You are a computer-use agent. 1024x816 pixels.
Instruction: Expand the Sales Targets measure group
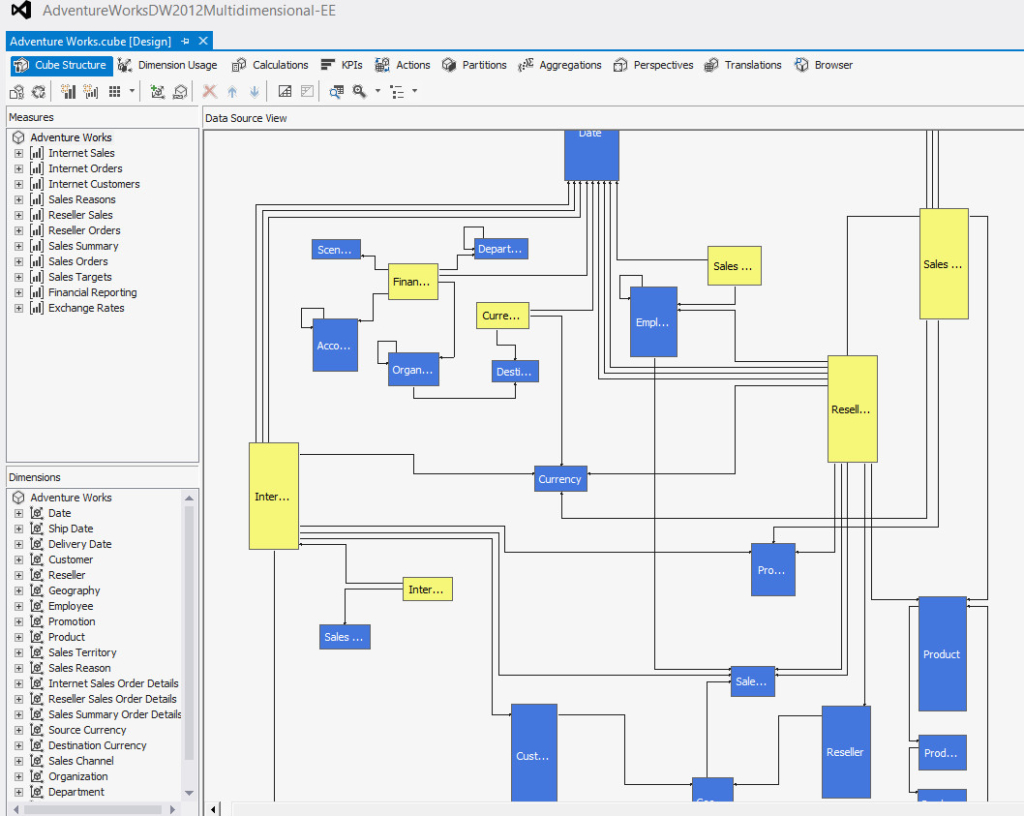coord(18,277)
